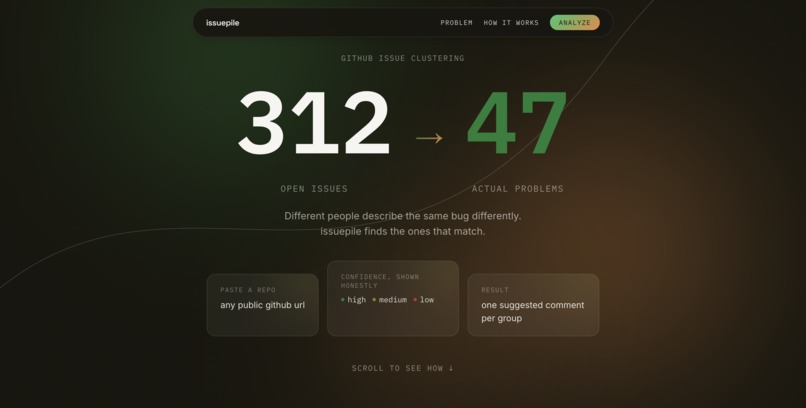806x408 pixels.
Task: Click the Analyze button
Action: point(575,23)
